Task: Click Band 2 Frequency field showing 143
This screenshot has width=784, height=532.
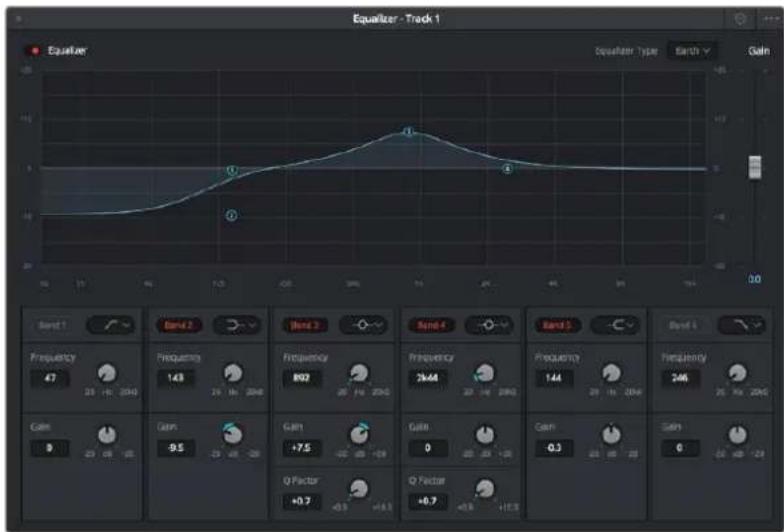Action: click(176, 378)
